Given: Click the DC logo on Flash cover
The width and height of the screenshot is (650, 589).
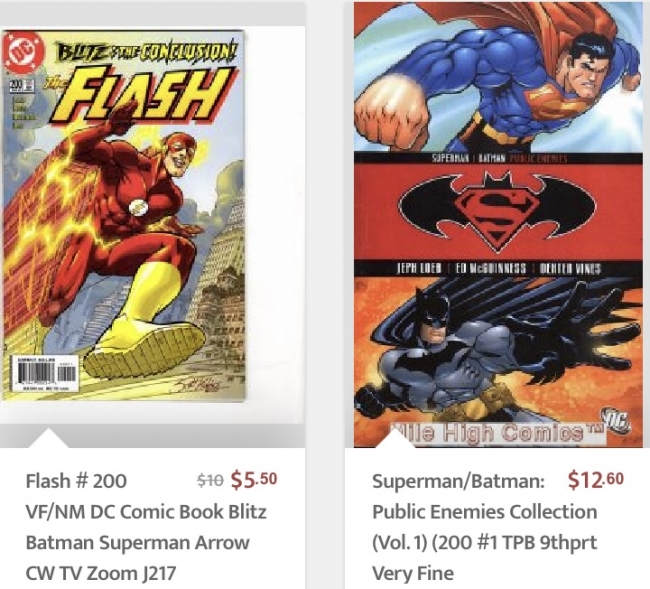Looking at the screenshot, I should 23,53.
